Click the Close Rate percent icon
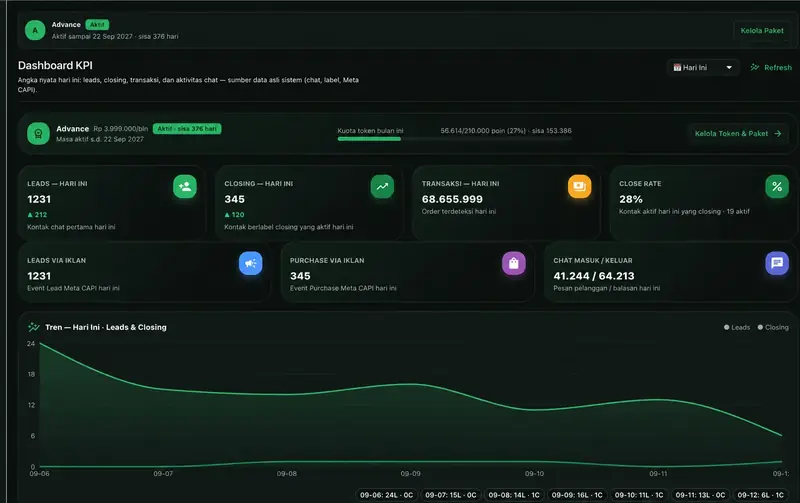The height and width of the screenshot is (503, 800). pyautogui.click(x=777, y=187)
